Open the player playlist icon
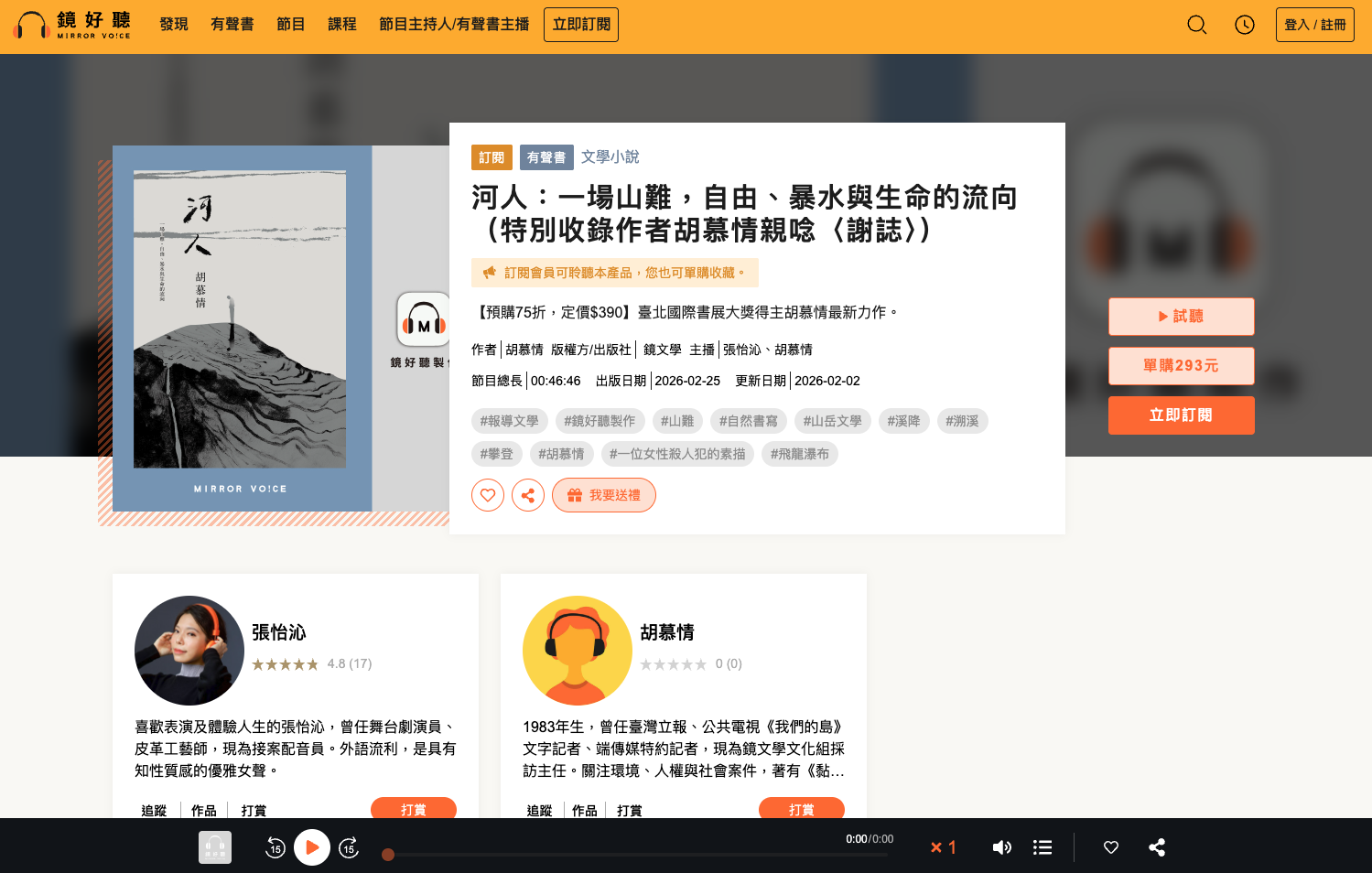This screenshot has width=1372, height=873. point(1043,847)
